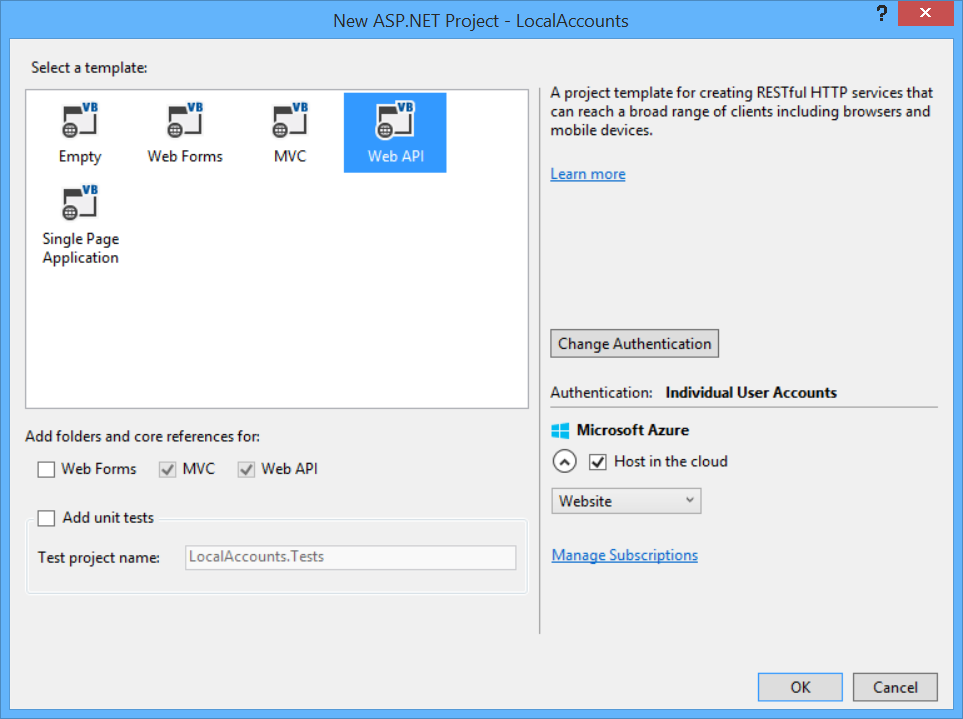Click the Individual User Accounts authentication text
963x719 pixels.
751,392
